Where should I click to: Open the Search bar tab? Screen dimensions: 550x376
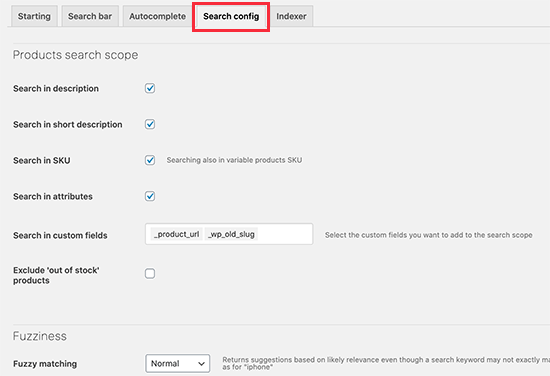tap(90, 16)
